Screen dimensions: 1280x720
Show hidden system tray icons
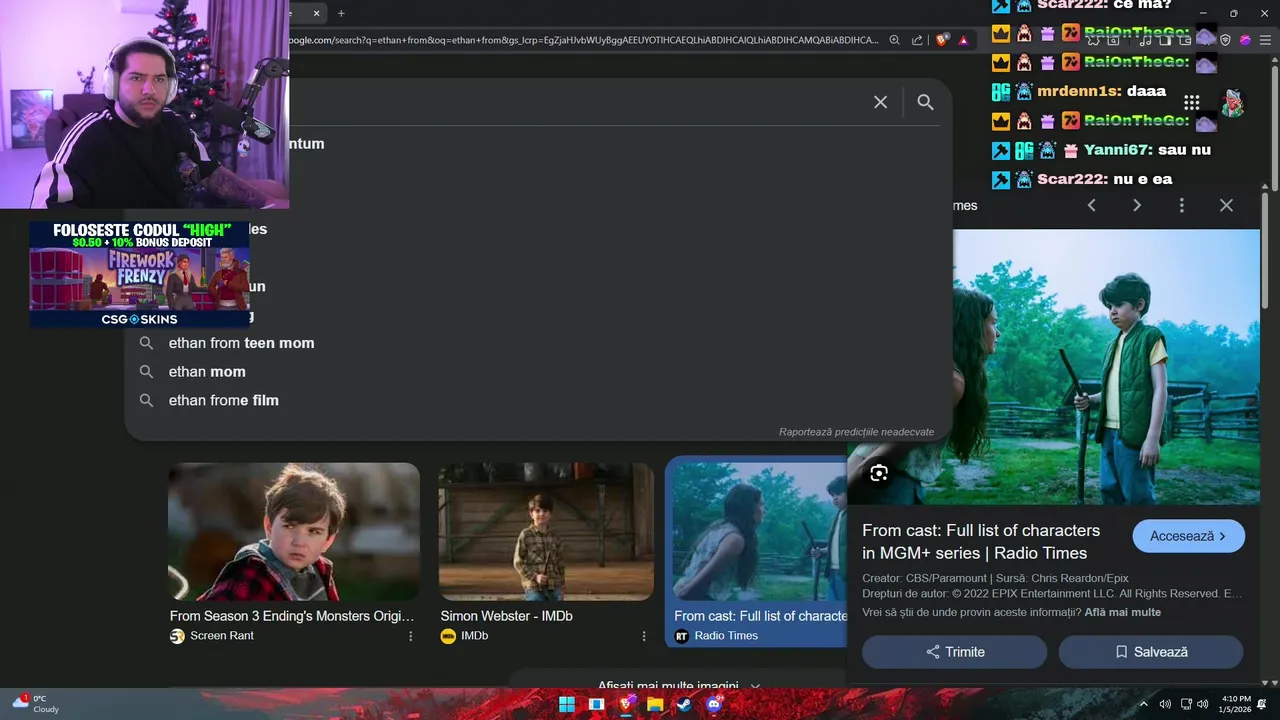[x=1144, y=704]
